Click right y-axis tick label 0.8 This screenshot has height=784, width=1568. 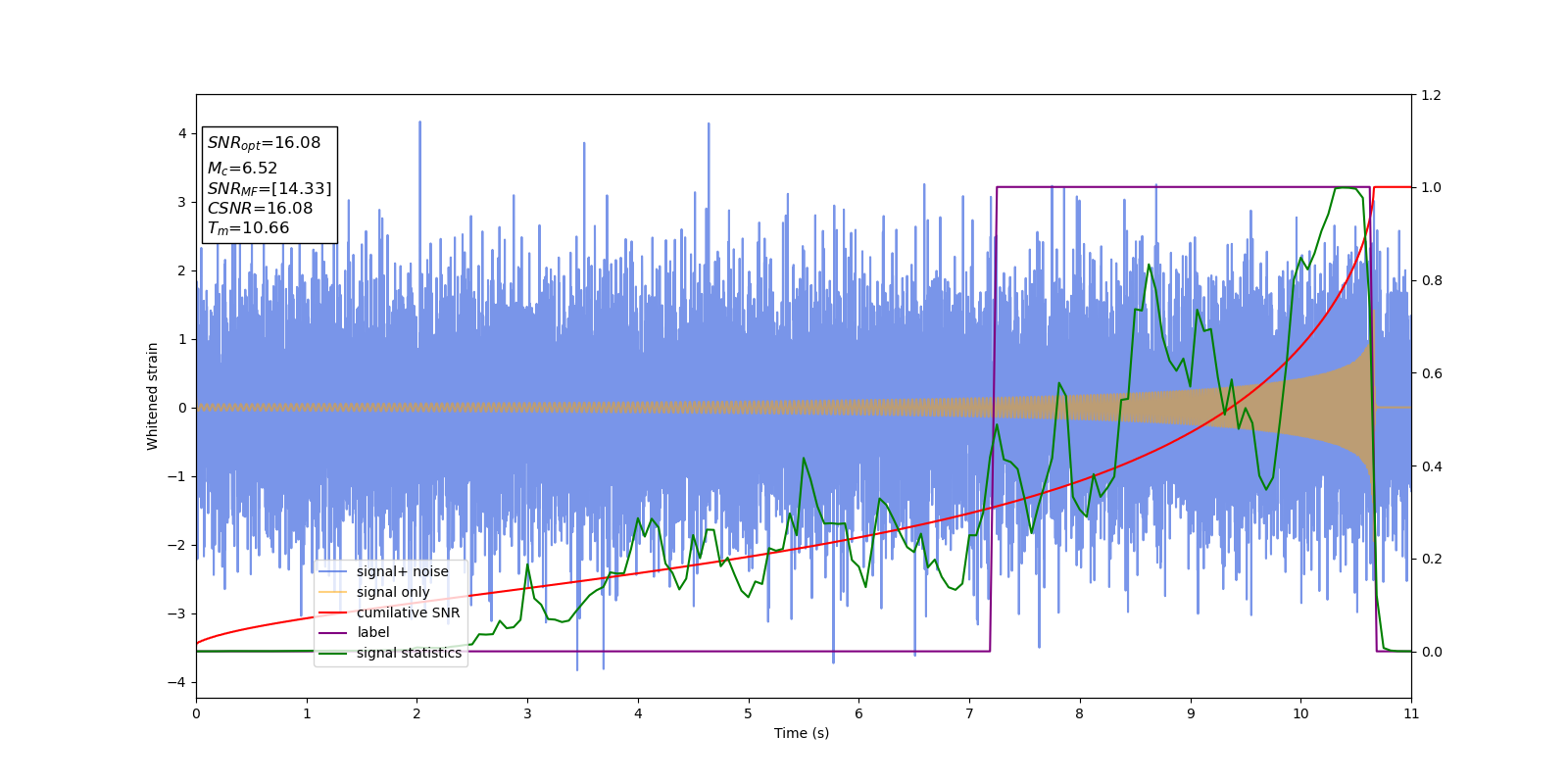point(1431,280)
